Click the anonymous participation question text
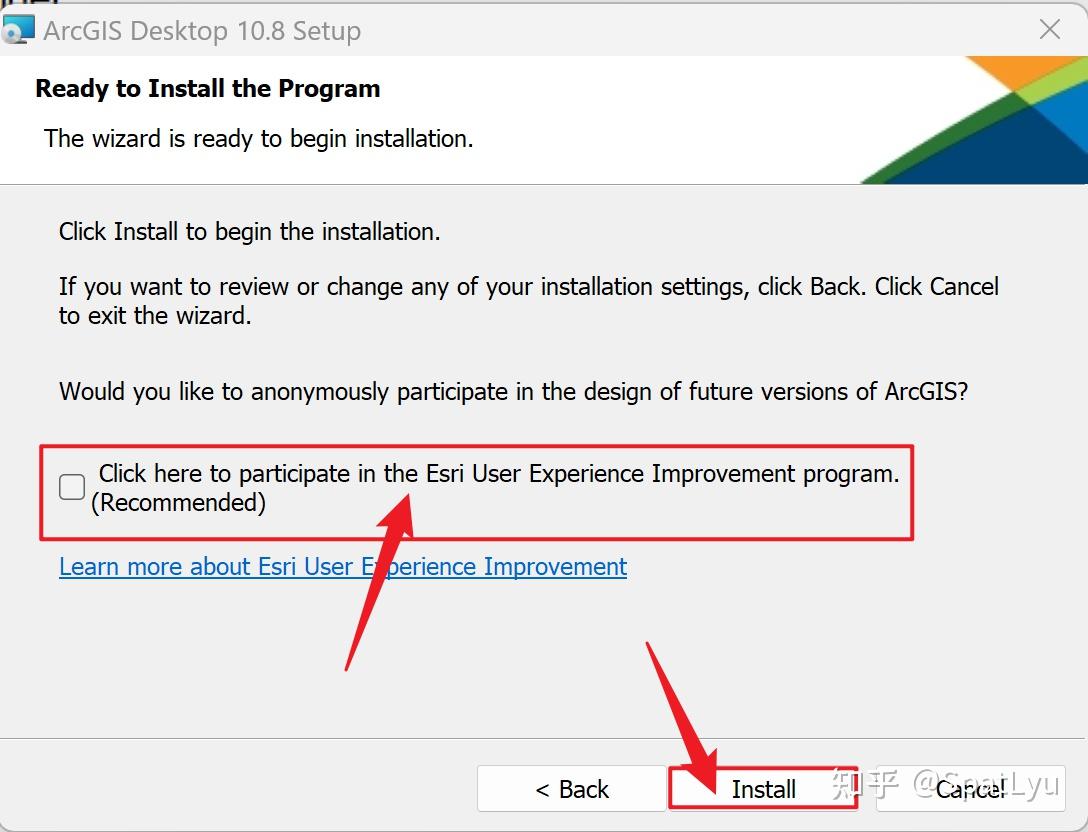 [x=513, y=391]
